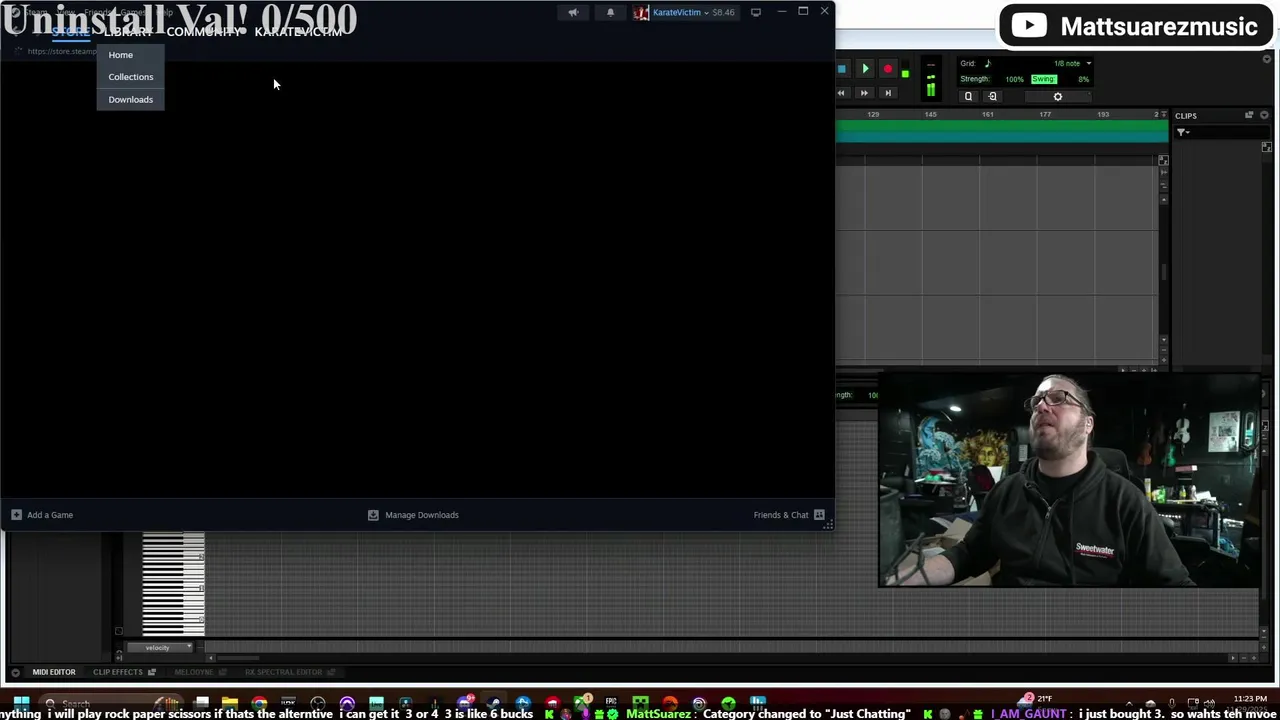This screenshot has width=1280, height=720.
Task: Open the Steam LIBRARY tab
Action: click(x=128, y=32)
